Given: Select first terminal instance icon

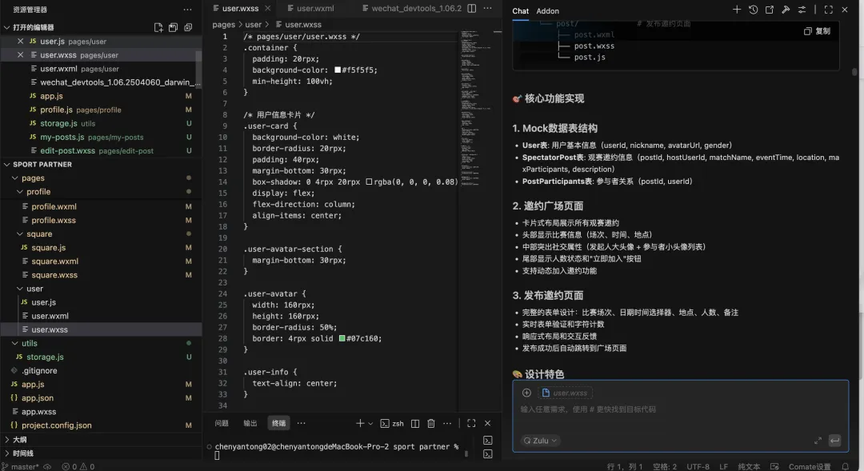Looking at the screenshot, I should point(488,440).
